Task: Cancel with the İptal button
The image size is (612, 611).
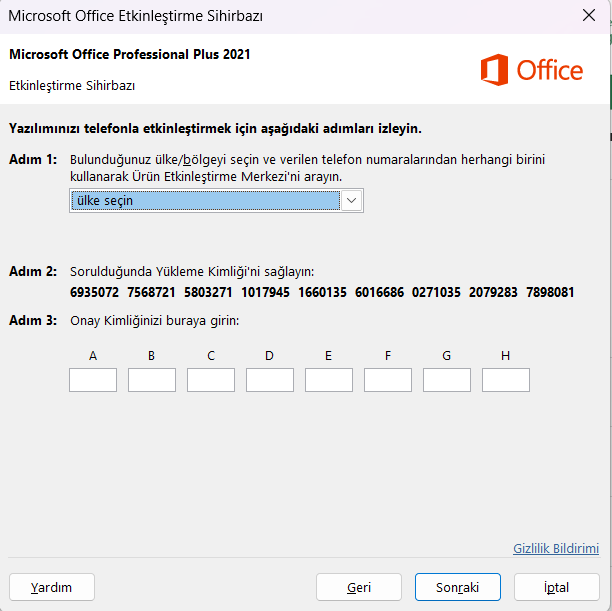Action: coord(557,587)
